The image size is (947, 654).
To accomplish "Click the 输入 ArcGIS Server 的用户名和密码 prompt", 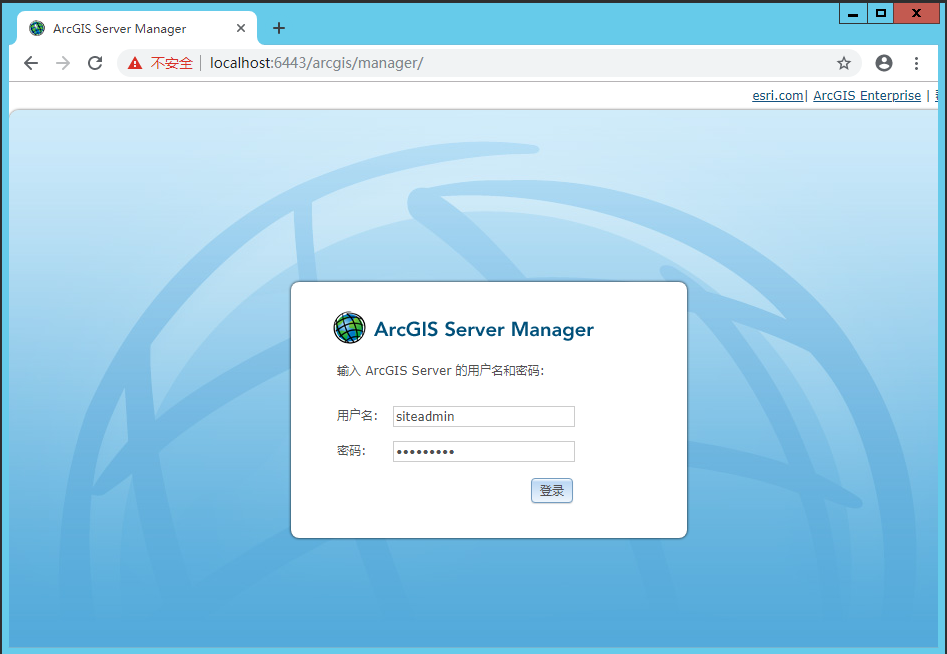I will 440,371.
